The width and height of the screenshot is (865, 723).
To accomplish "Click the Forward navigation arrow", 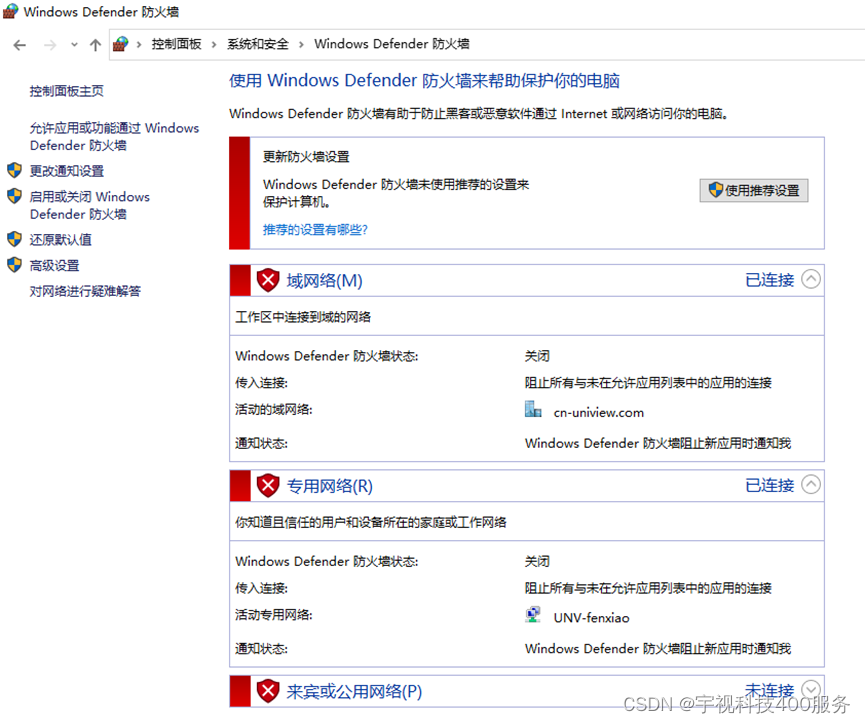I will [50, 45].
